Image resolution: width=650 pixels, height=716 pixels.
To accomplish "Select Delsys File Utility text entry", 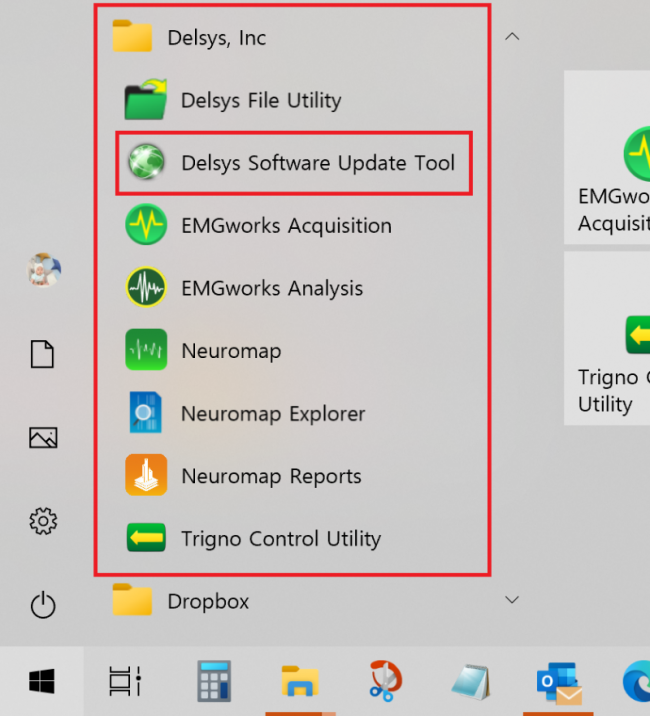I will pyautogui.click(x=261, y=100).
